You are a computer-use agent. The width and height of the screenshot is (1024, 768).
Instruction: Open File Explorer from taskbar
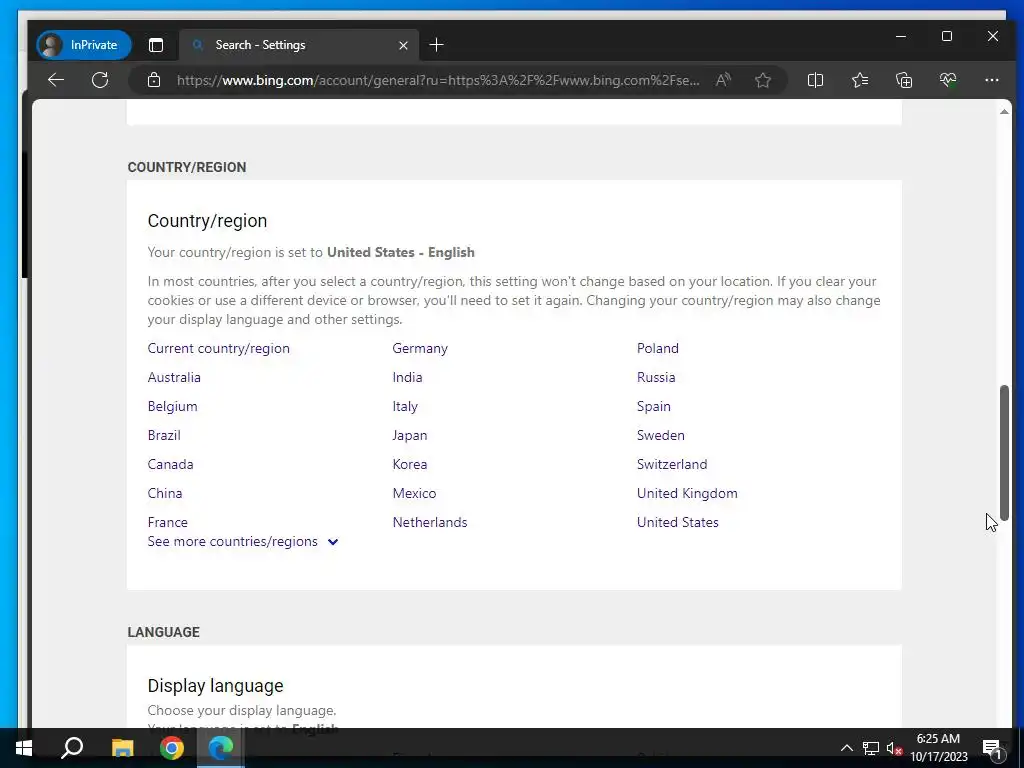click(122, 748)
